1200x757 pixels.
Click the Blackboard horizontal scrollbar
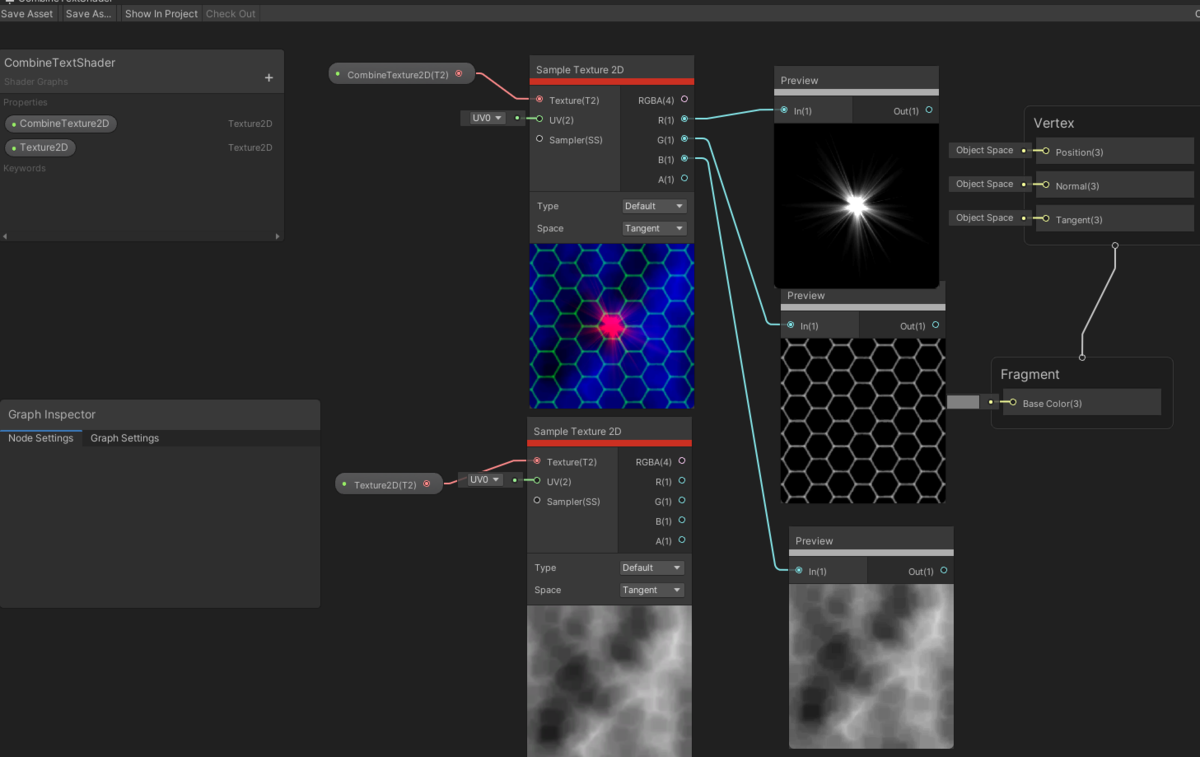[x=142, y=236]
